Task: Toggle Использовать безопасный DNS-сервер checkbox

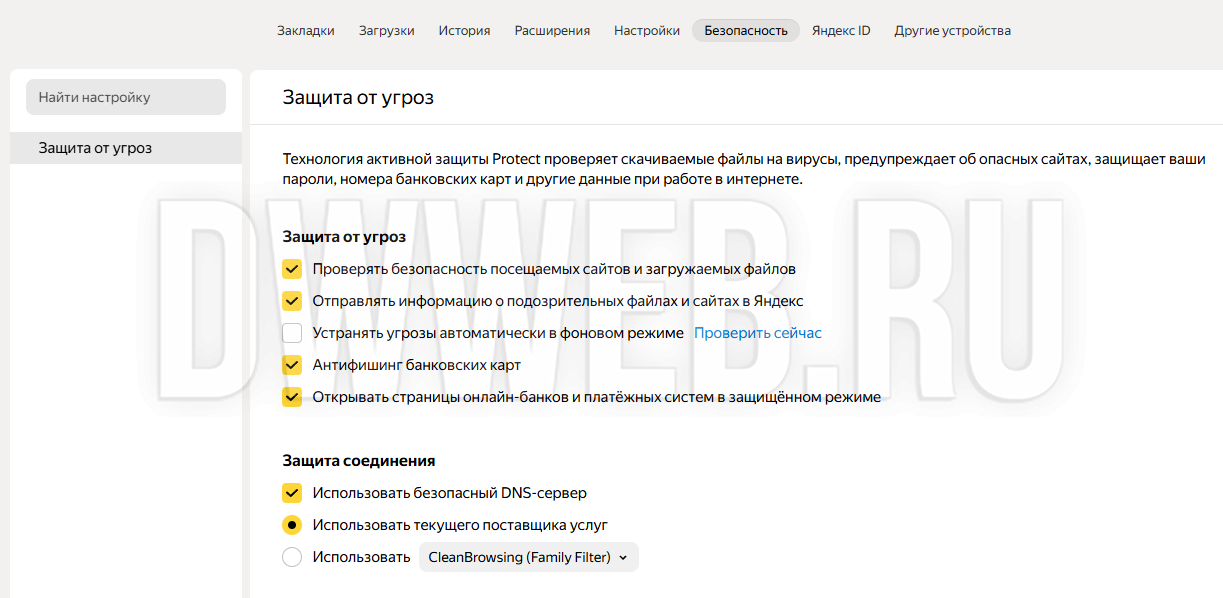Action: click(x=292, y=493)
